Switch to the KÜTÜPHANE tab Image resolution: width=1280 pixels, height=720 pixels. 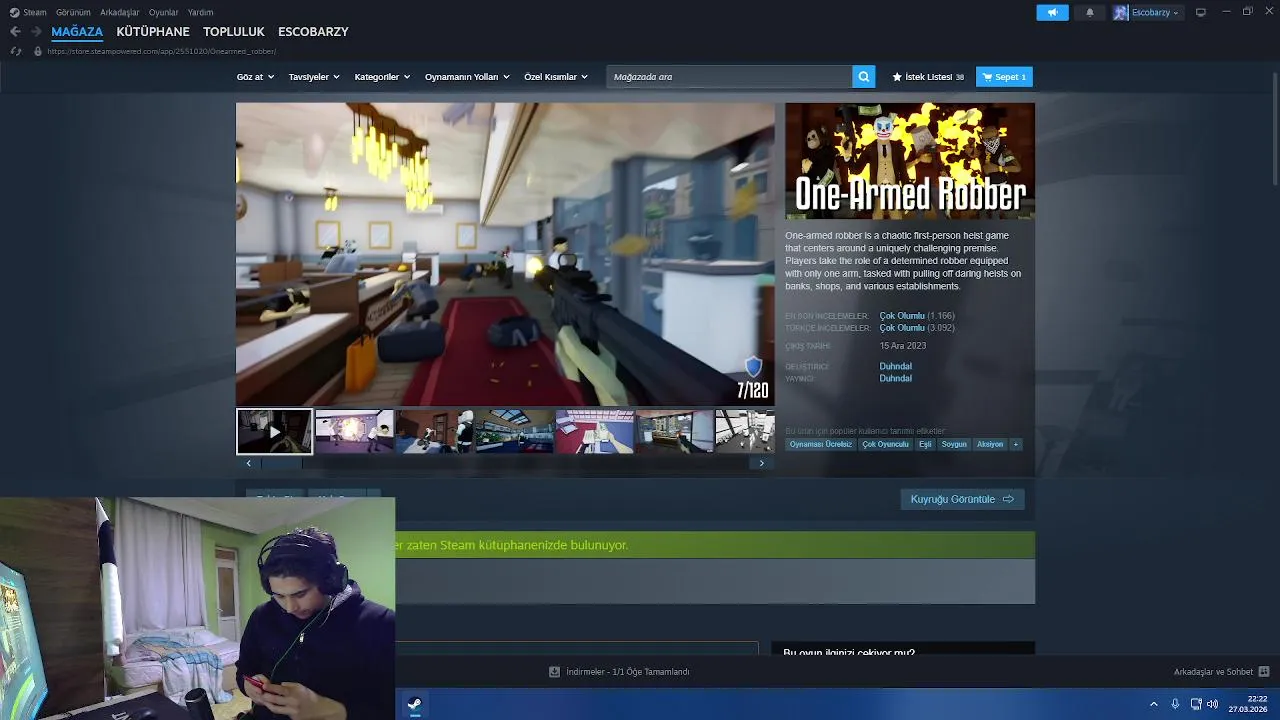(153, 32)
